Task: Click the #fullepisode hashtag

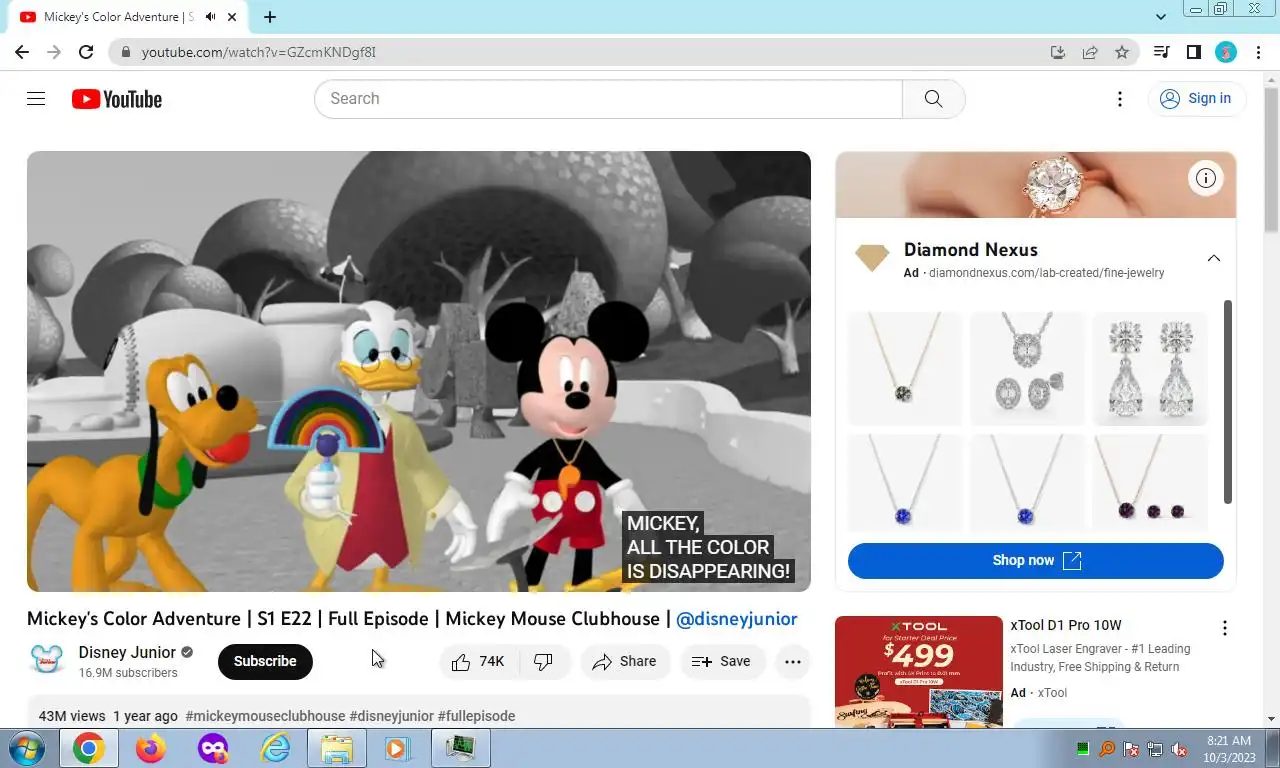Action: coord(476,716)
